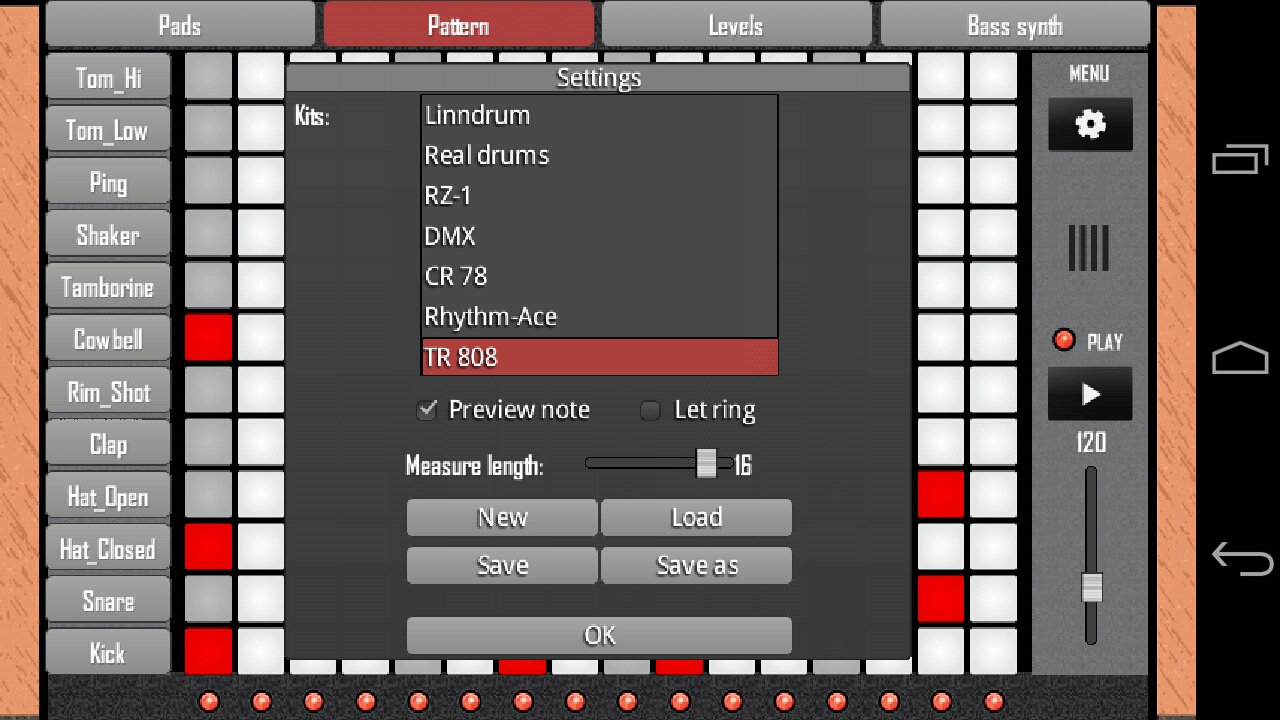The image size is (1280, 720).
Task: Adjust the Measure length slider
Action: tap(706, 464)
